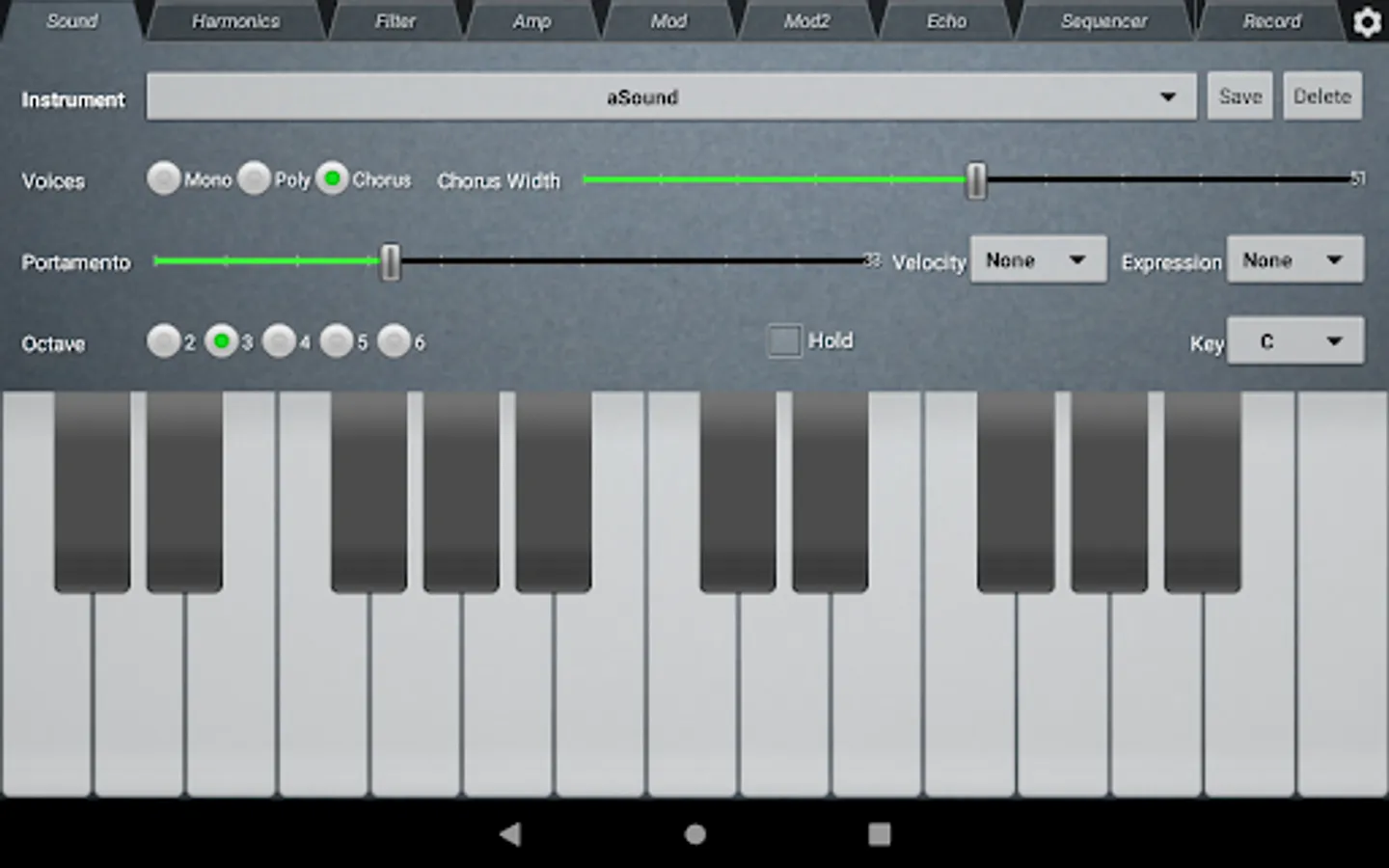1389x868 pixels.
Task: Switch to the Echo tab
Action: [x=946, y=21]
